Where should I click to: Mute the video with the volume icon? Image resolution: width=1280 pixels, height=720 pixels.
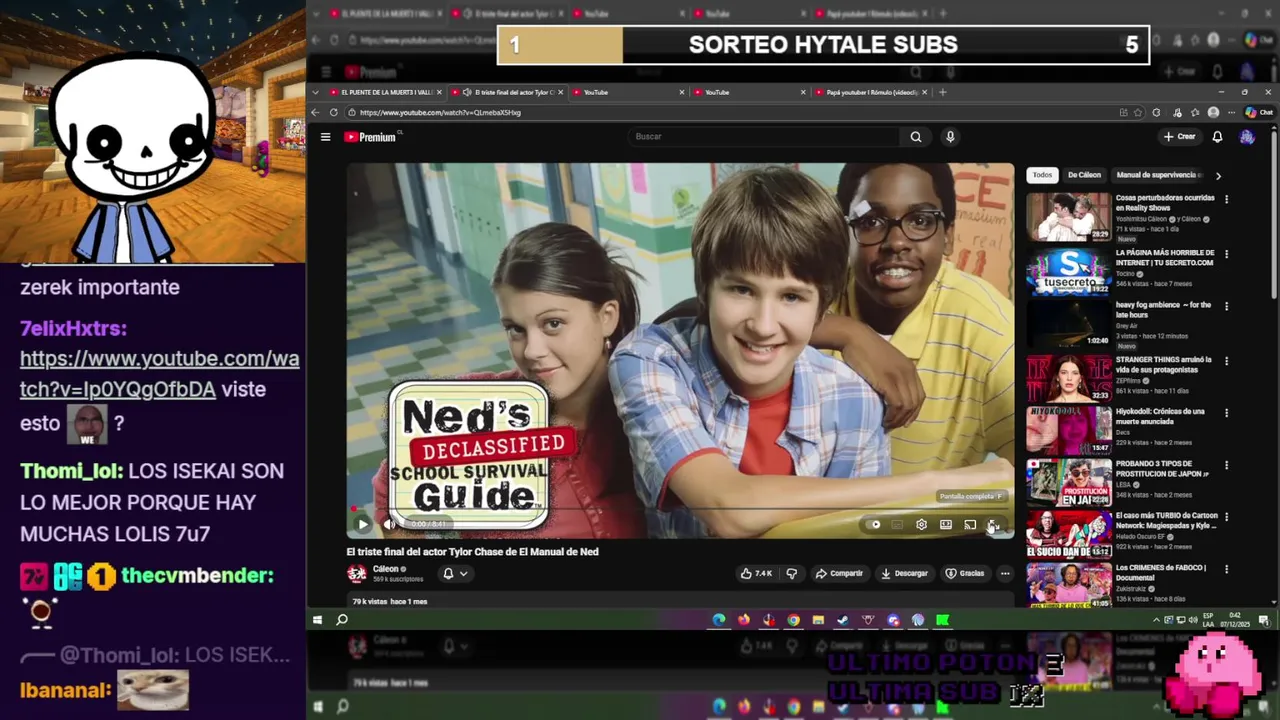click(390, 524)
